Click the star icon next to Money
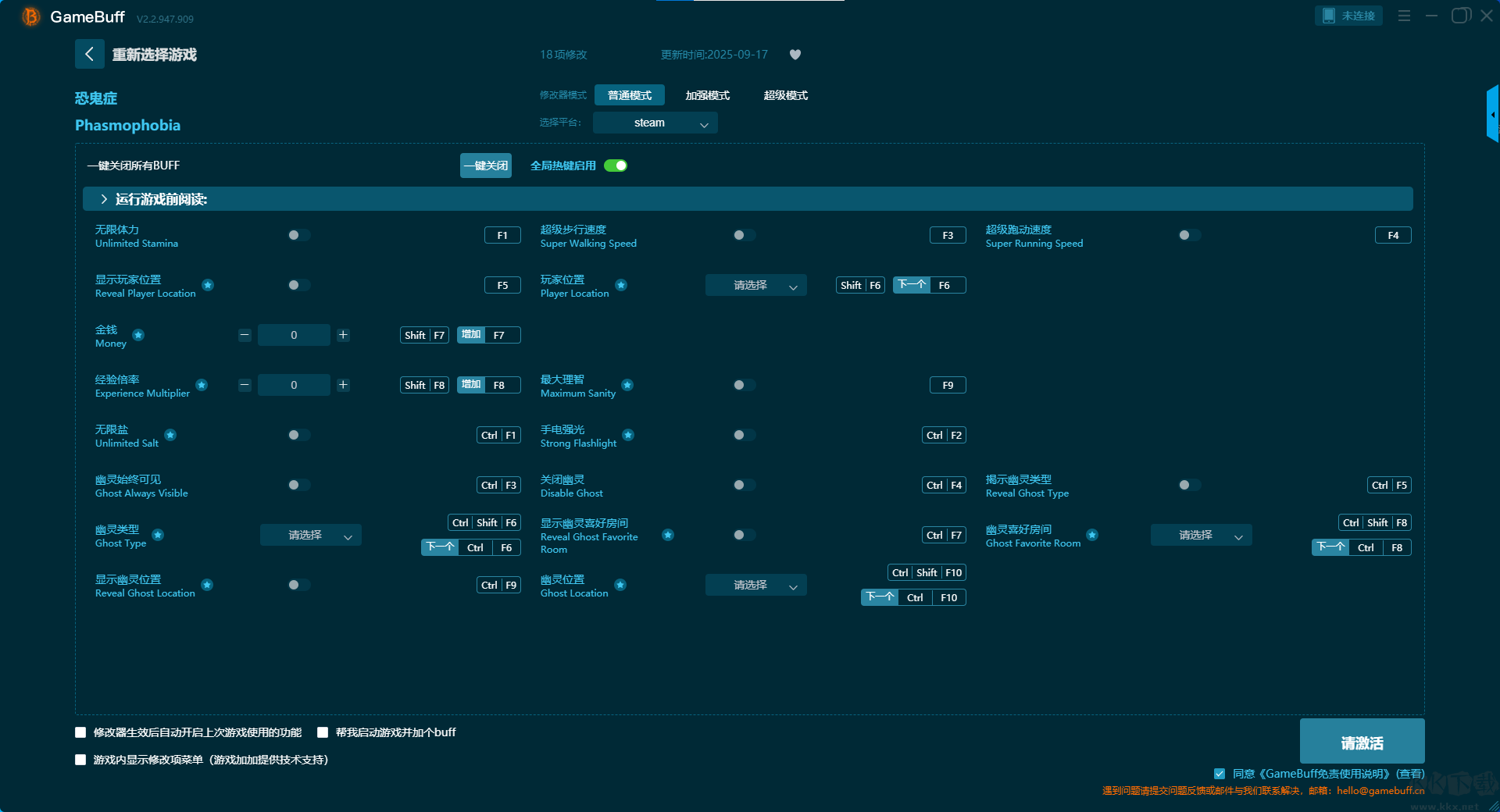This screenshot has height=812, width=1500. [138, 335]
